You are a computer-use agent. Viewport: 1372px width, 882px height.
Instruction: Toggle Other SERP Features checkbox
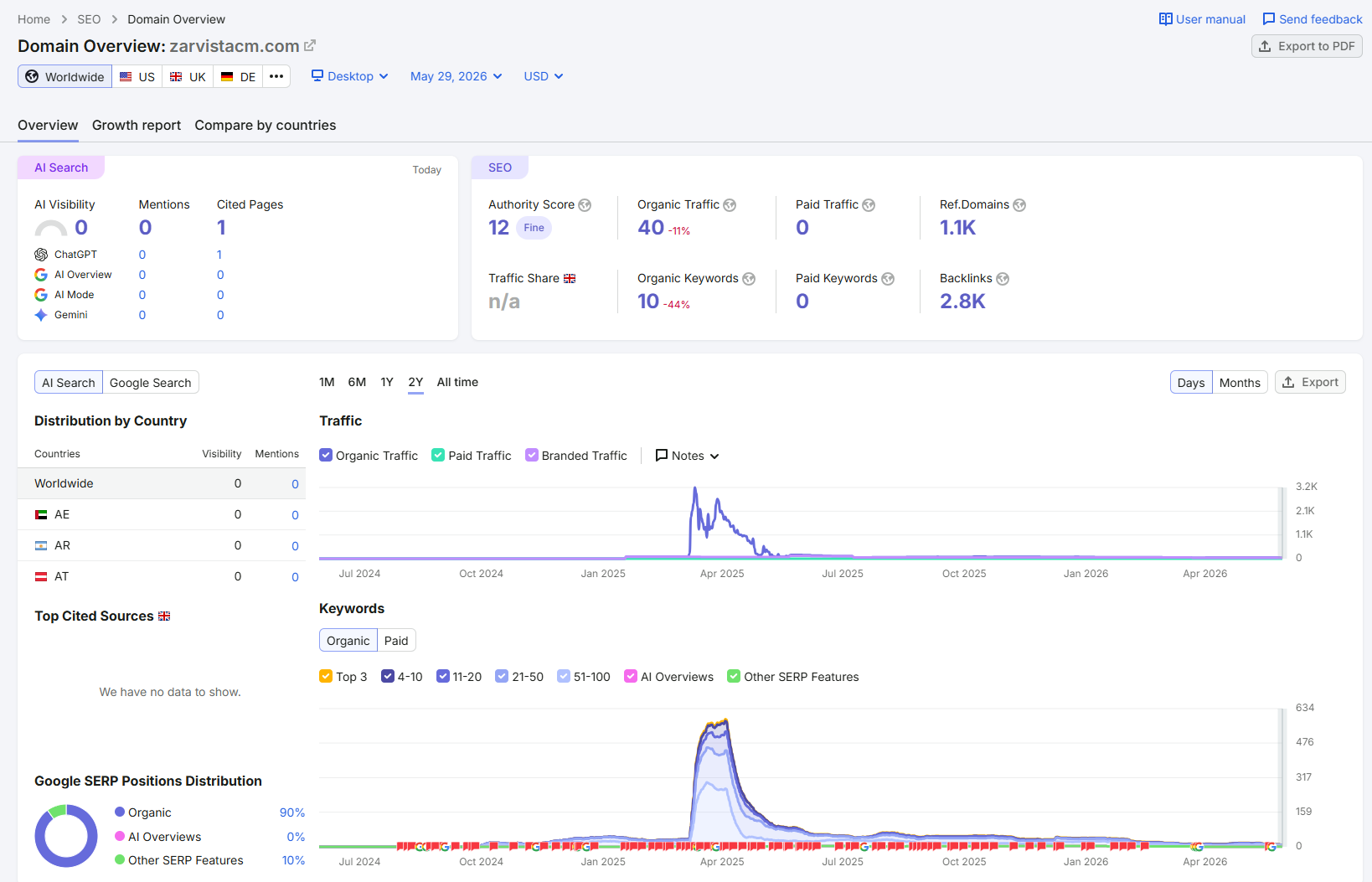(x=734, y=676)
